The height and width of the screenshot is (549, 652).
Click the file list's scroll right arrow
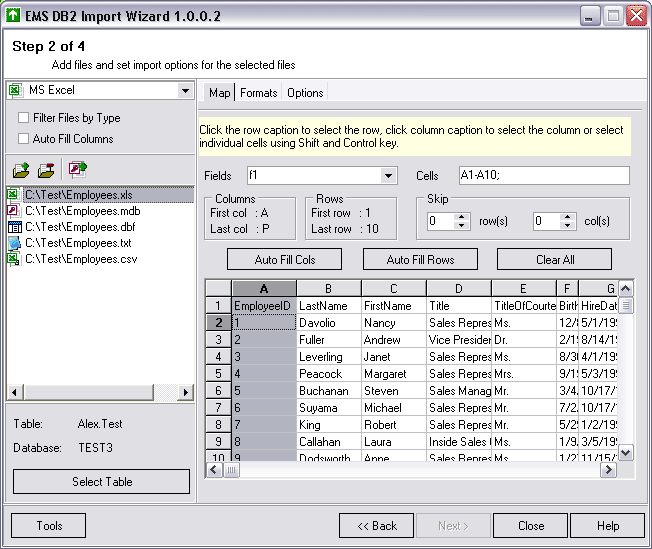point(185,392)
